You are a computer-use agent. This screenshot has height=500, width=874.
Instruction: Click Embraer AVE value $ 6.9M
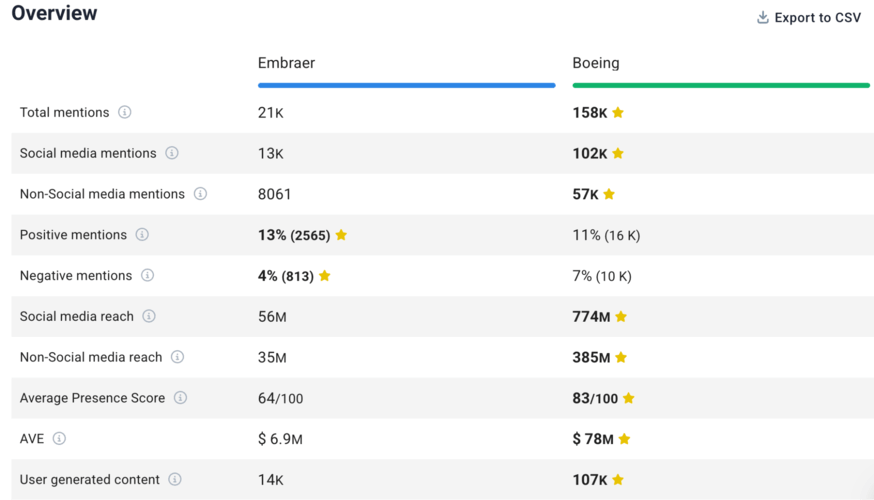280,439
